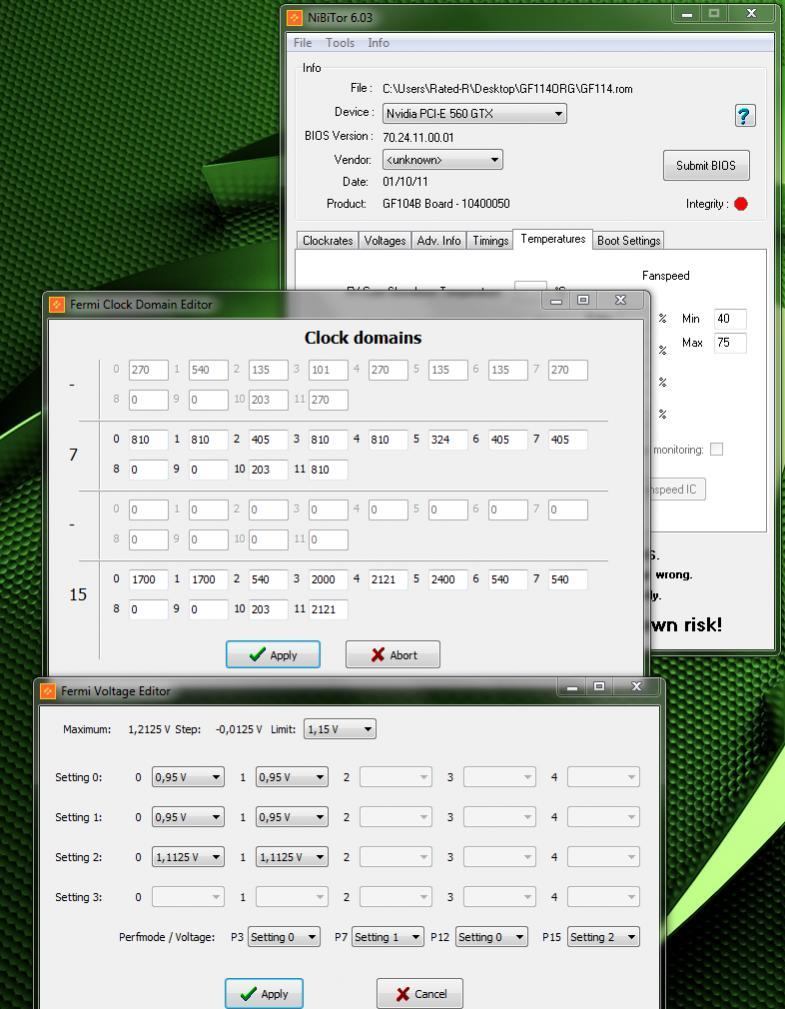Click the BIOS Version text 70.24.11.00.01
This screenshot has width=785, height=1009.
pos(418,137)
